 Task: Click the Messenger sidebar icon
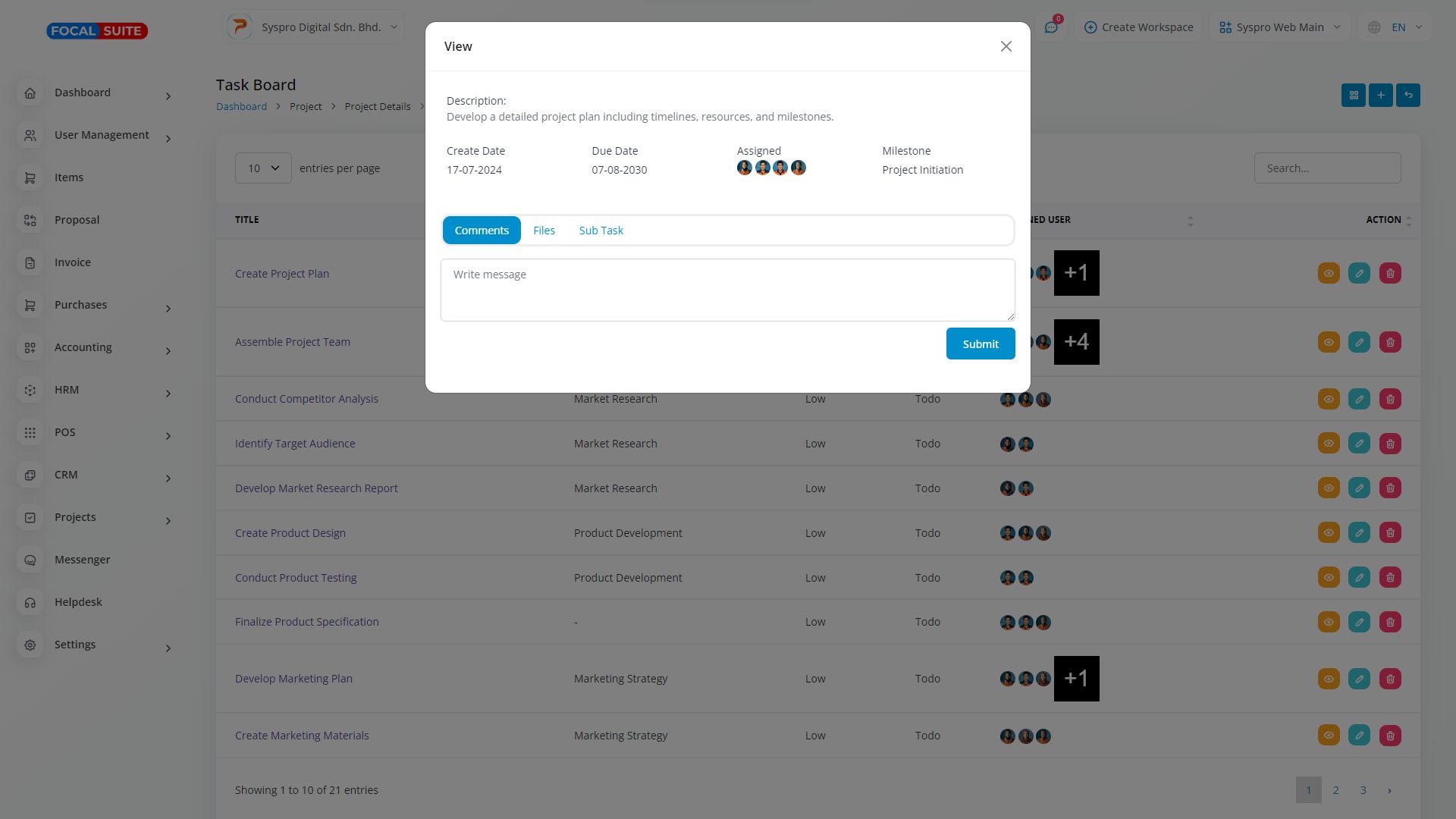[30, 560]
